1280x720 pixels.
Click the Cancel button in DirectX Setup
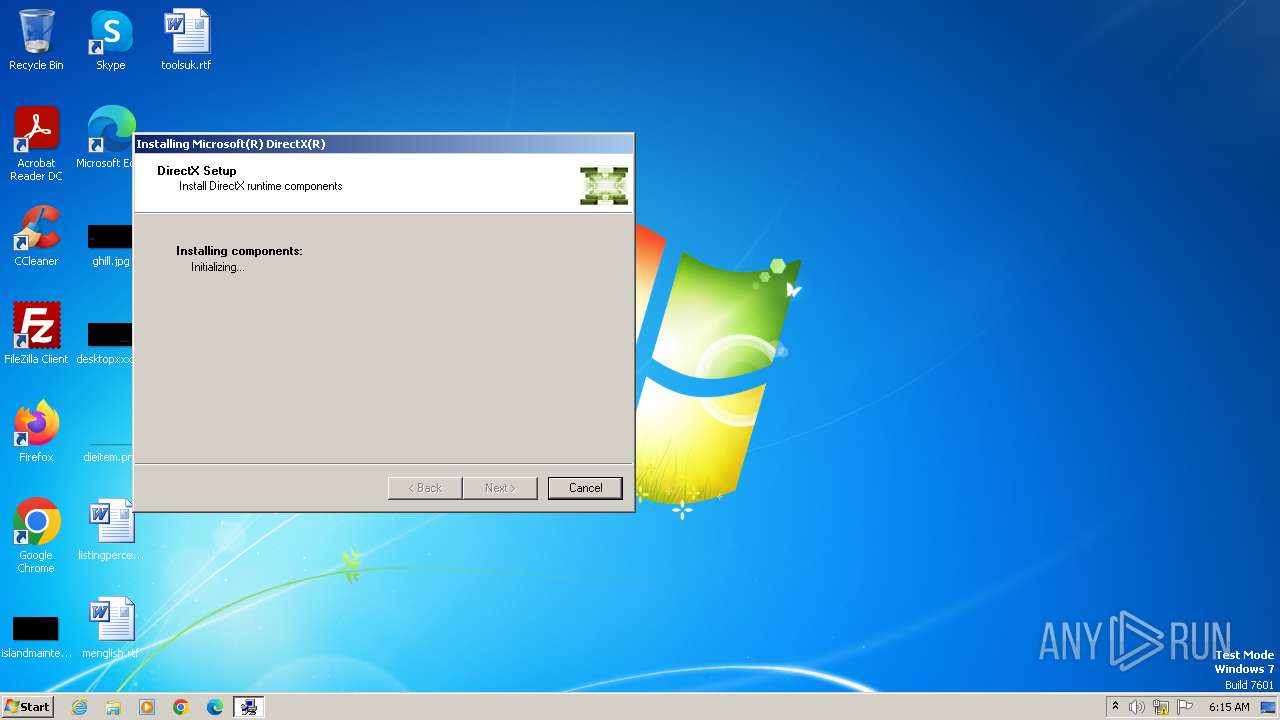pyautogui.click(x=585, y=488)
